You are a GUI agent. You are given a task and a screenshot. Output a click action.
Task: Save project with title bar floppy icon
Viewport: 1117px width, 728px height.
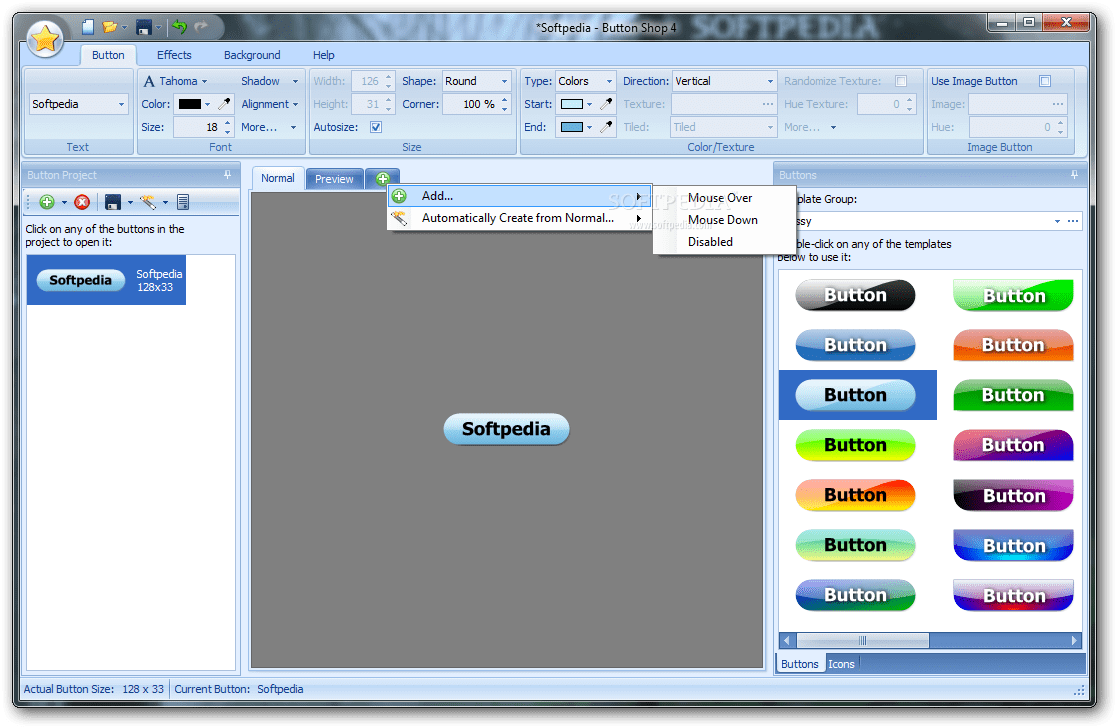tap(145, 27)
